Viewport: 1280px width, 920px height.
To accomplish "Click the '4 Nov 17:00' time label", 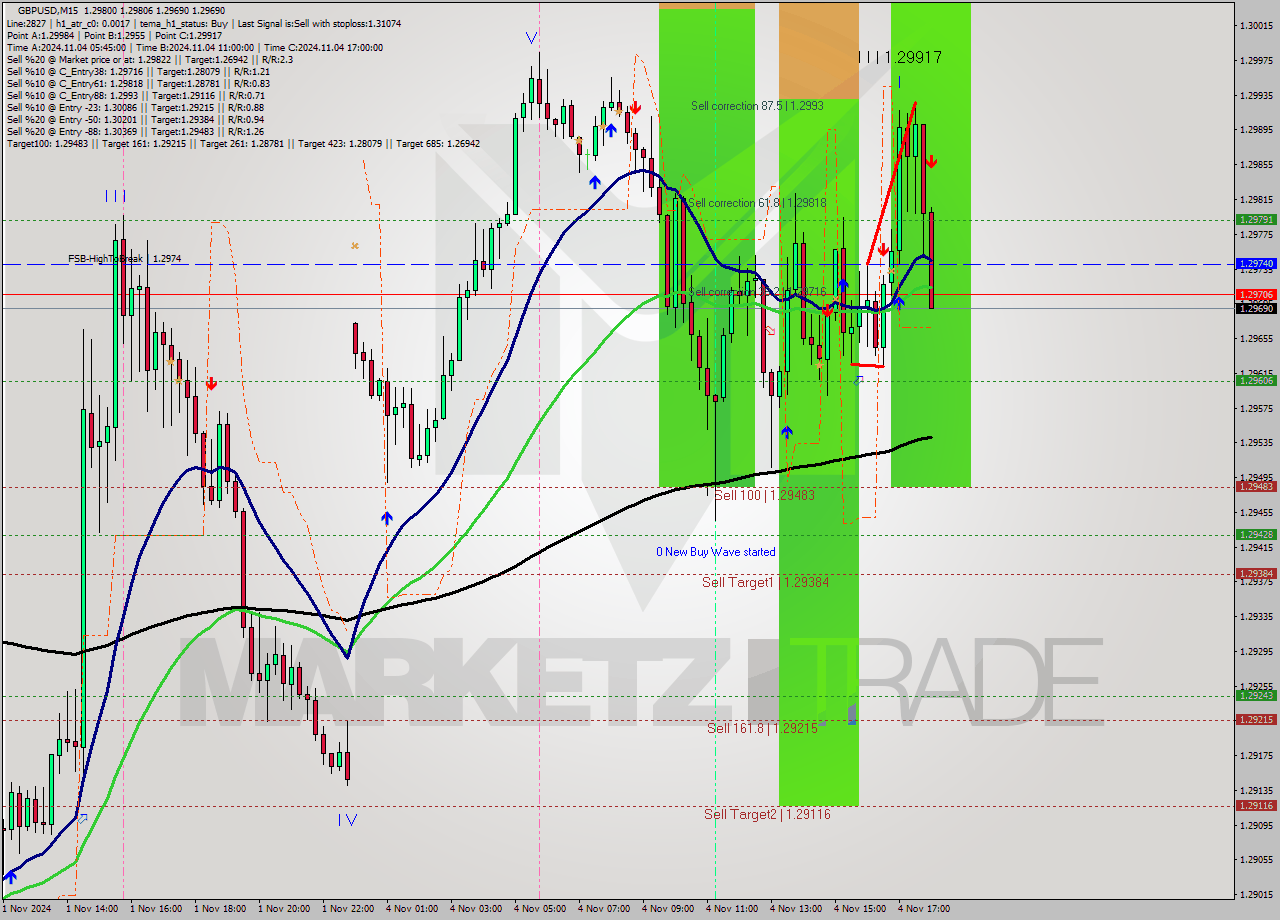I will coord(923,909).
